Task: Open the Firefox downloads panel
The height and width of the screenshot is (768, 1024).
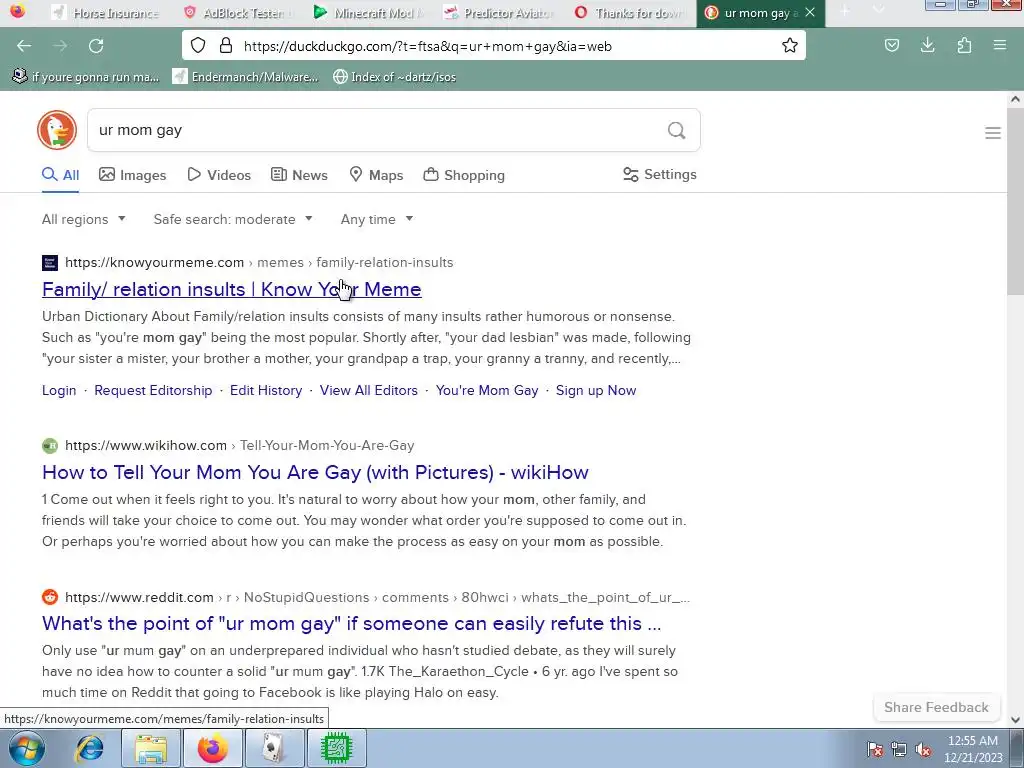Action: click(x=927, y=46)
